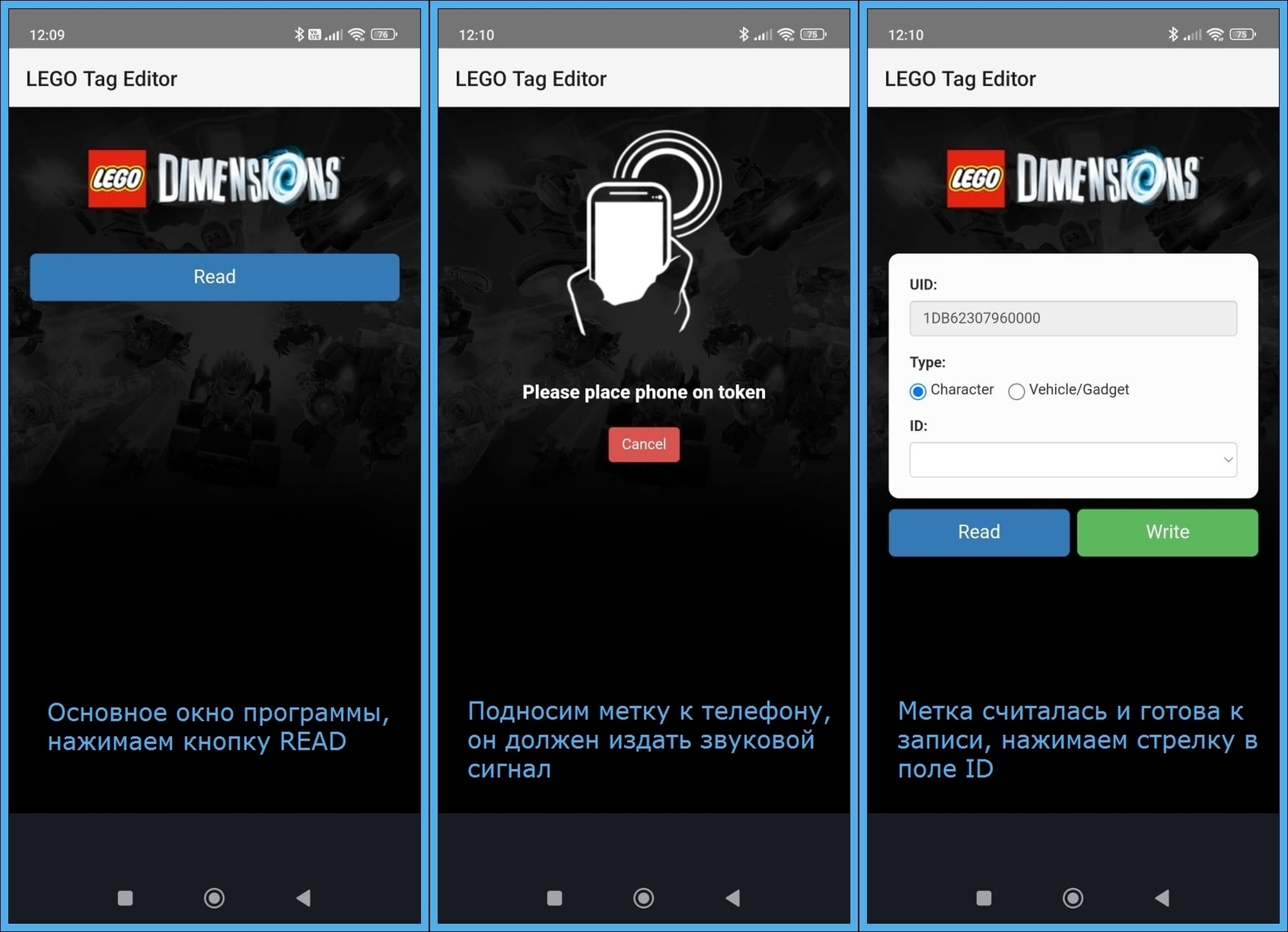Image resolution: width=1288 pixels, height=932 pixels.
Task: Tap LEGO Tag Editor title in third screen
Action: pyautogui.click(x=960, y=79)
